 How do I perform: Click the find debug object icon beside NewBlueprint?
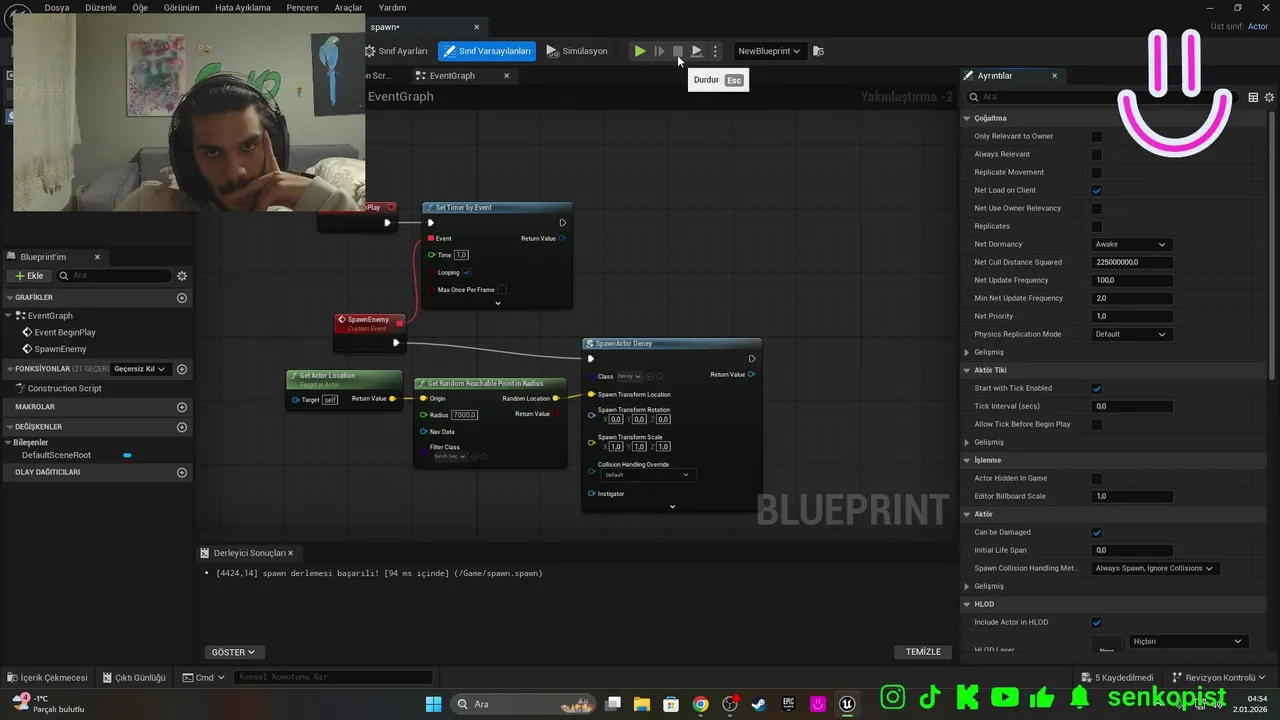point(819,51)
